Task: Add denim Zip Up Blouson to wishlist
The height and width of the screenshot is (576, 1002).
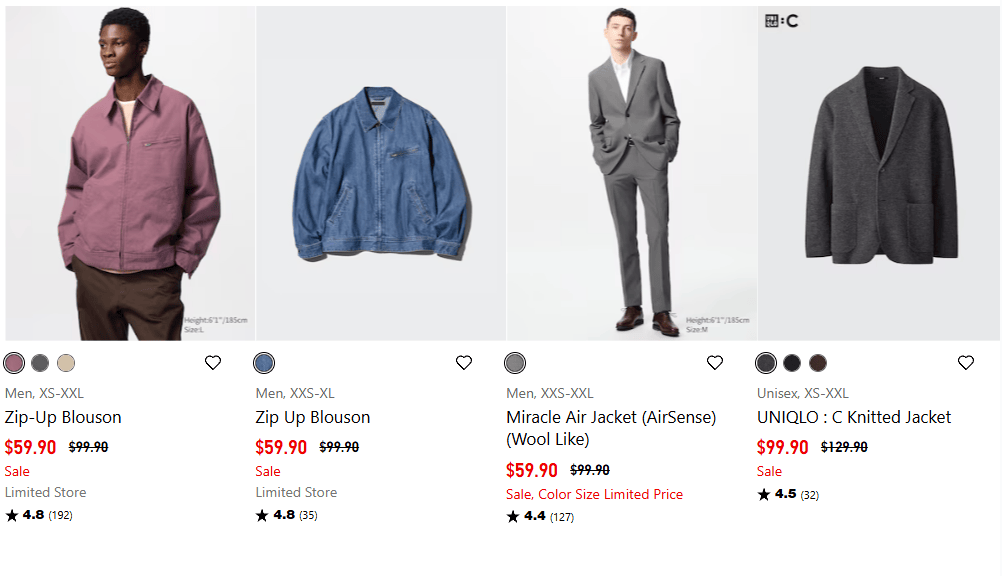Action: click(464, 363)
